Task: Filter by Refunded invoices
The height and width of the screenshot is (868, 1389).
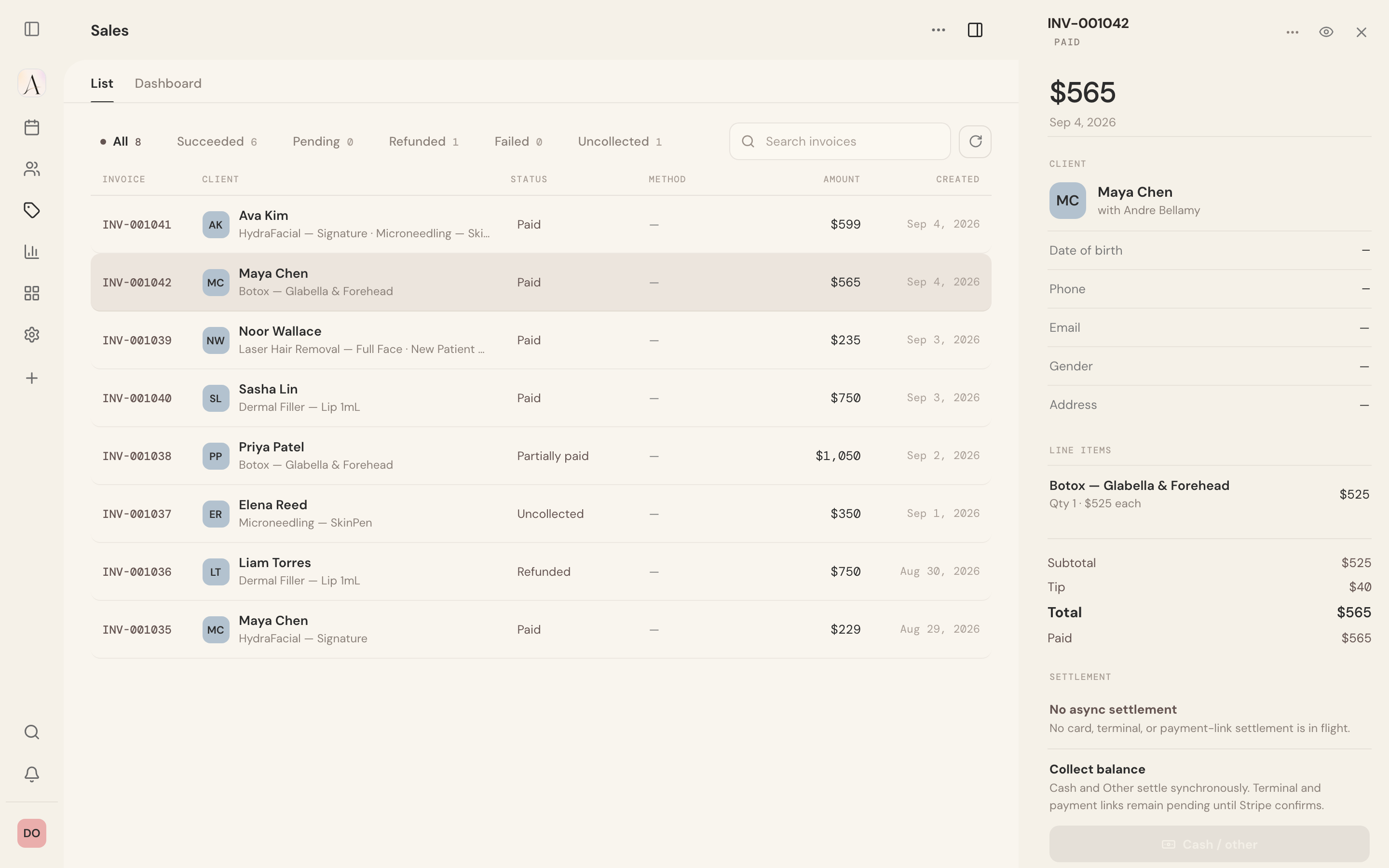Action: click(423, 141)
